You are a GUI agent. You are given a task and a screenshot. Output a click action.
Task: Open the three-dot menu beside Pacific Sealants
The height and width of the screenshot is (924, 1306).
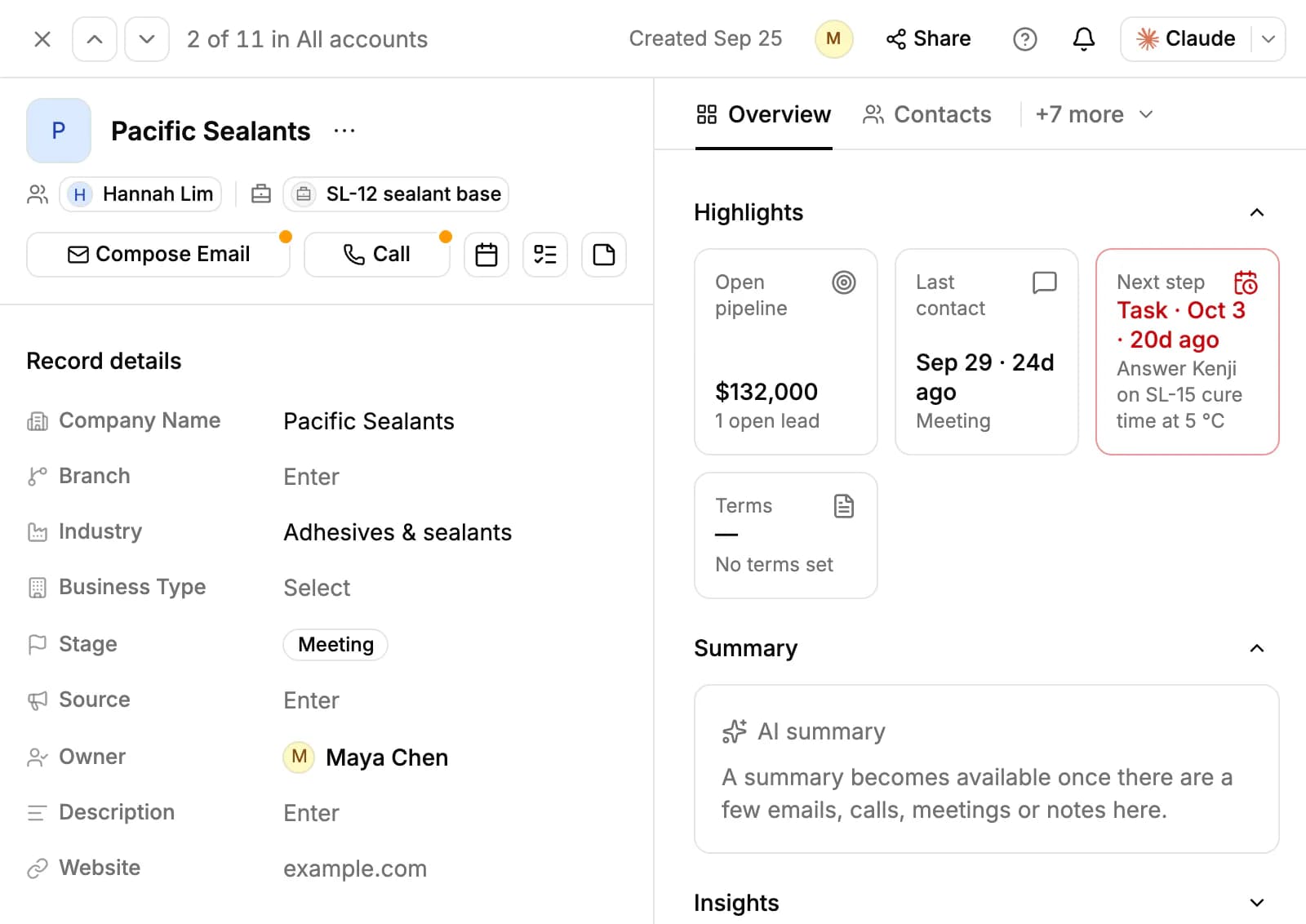pyautogui.click(x=344, y=131)
